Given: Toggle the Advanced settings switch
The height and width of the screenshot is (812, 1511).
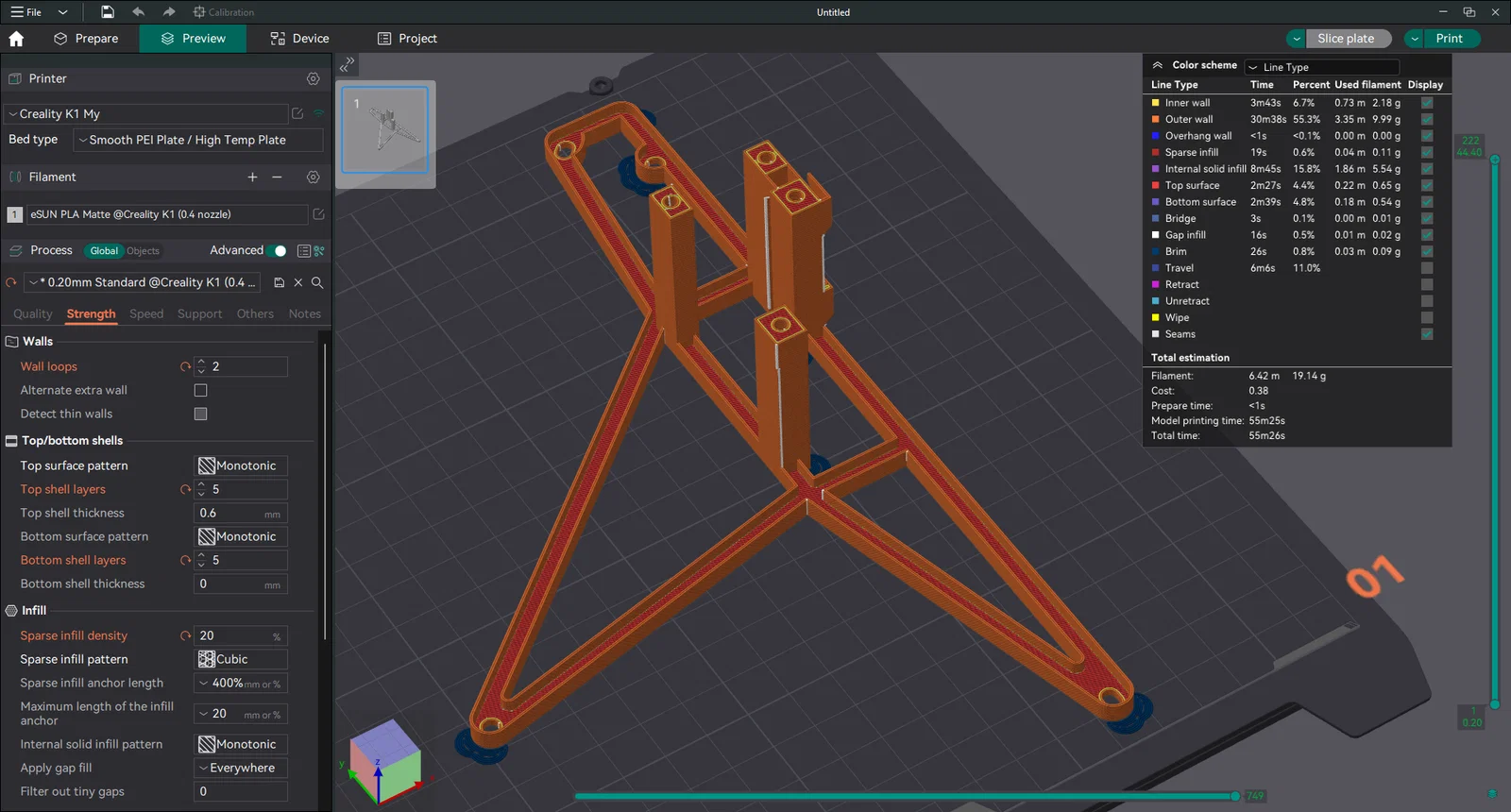Looking at the screenshot, I should [x=277, y=251].
